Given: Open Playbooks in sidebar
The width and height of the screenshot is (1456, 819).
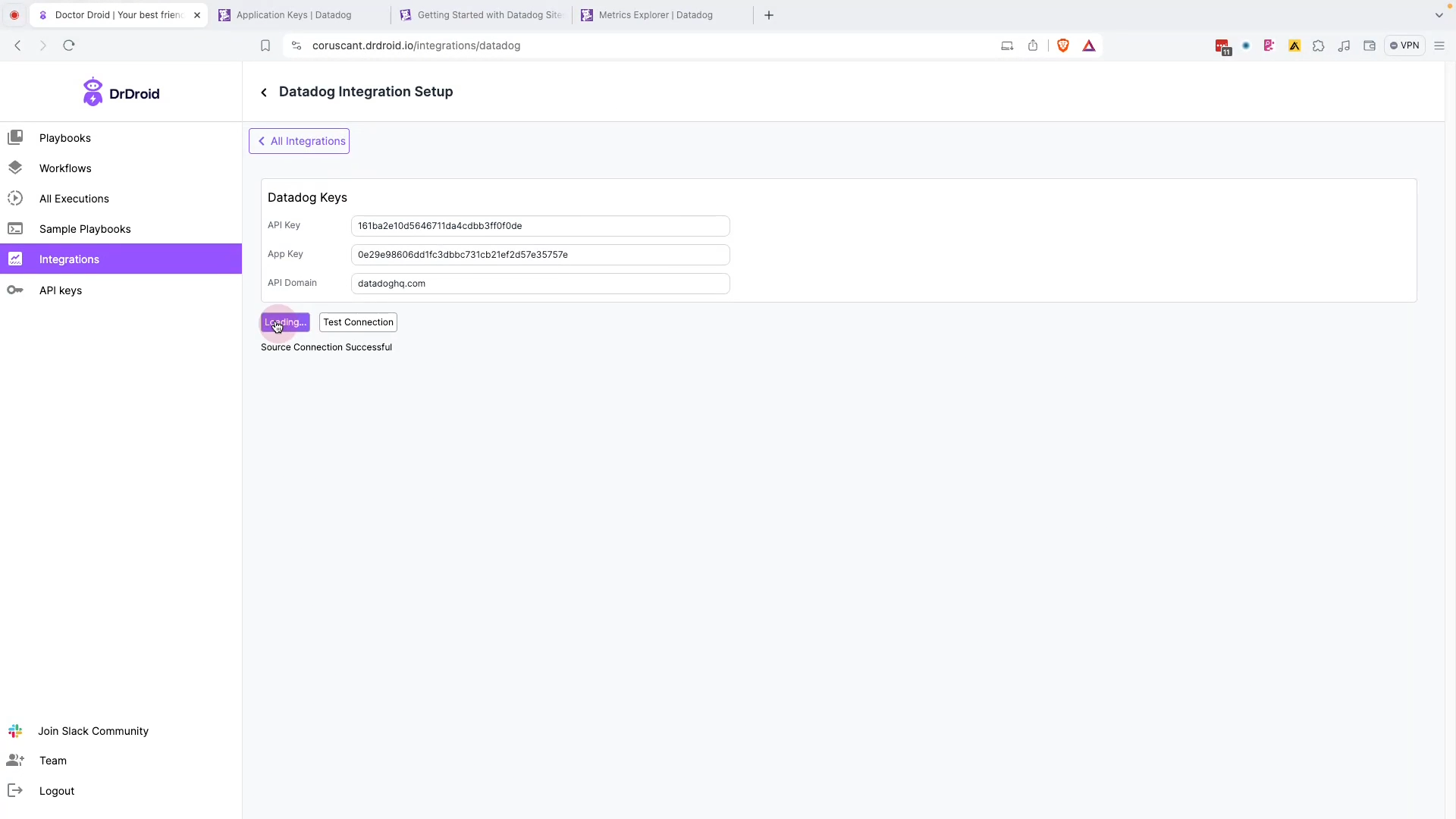Looking at the screenshot, I should click(121, 138).
